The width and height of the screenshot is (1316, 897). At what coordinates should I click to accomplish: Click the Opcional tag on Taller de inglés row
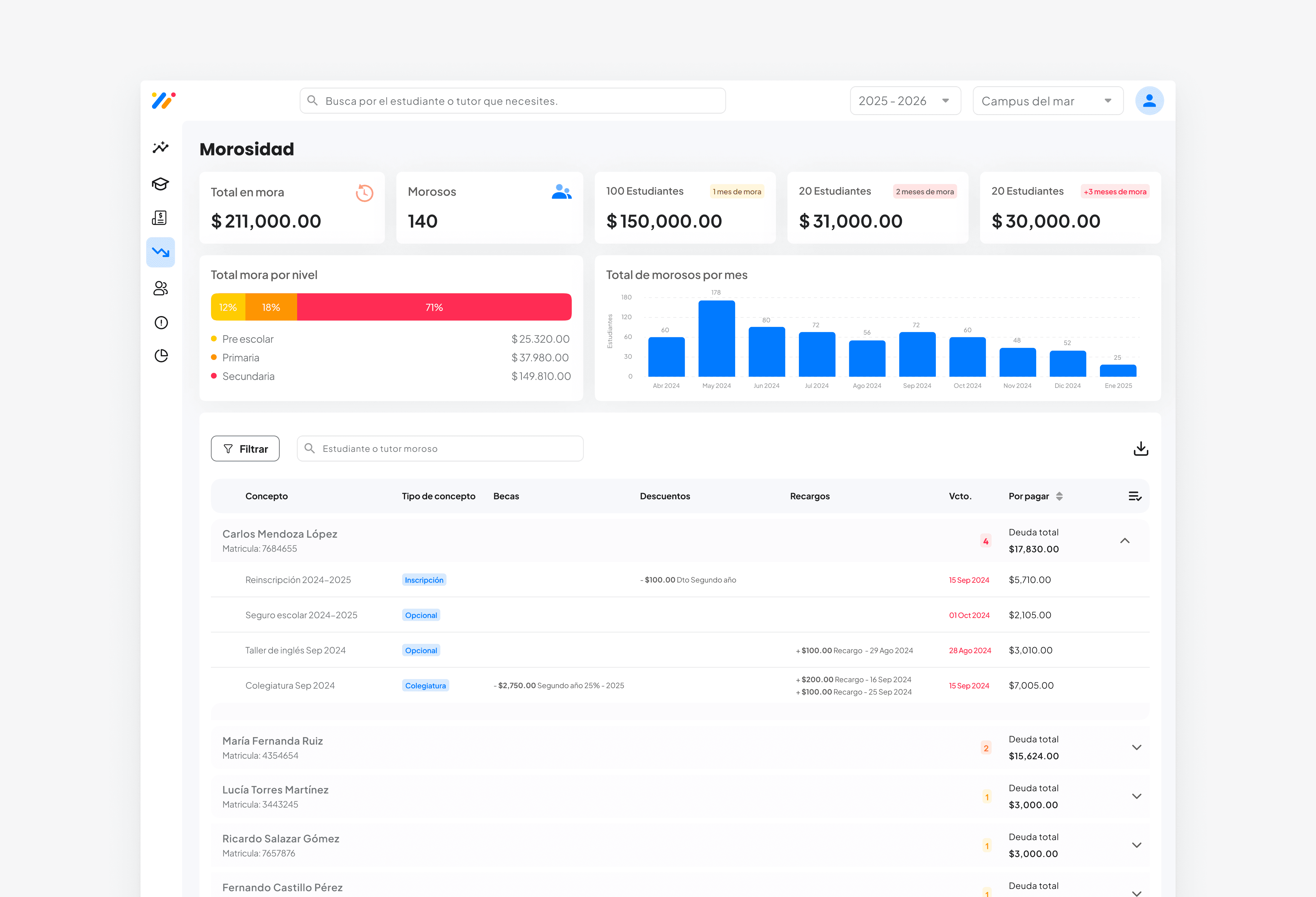click(421, 650)
